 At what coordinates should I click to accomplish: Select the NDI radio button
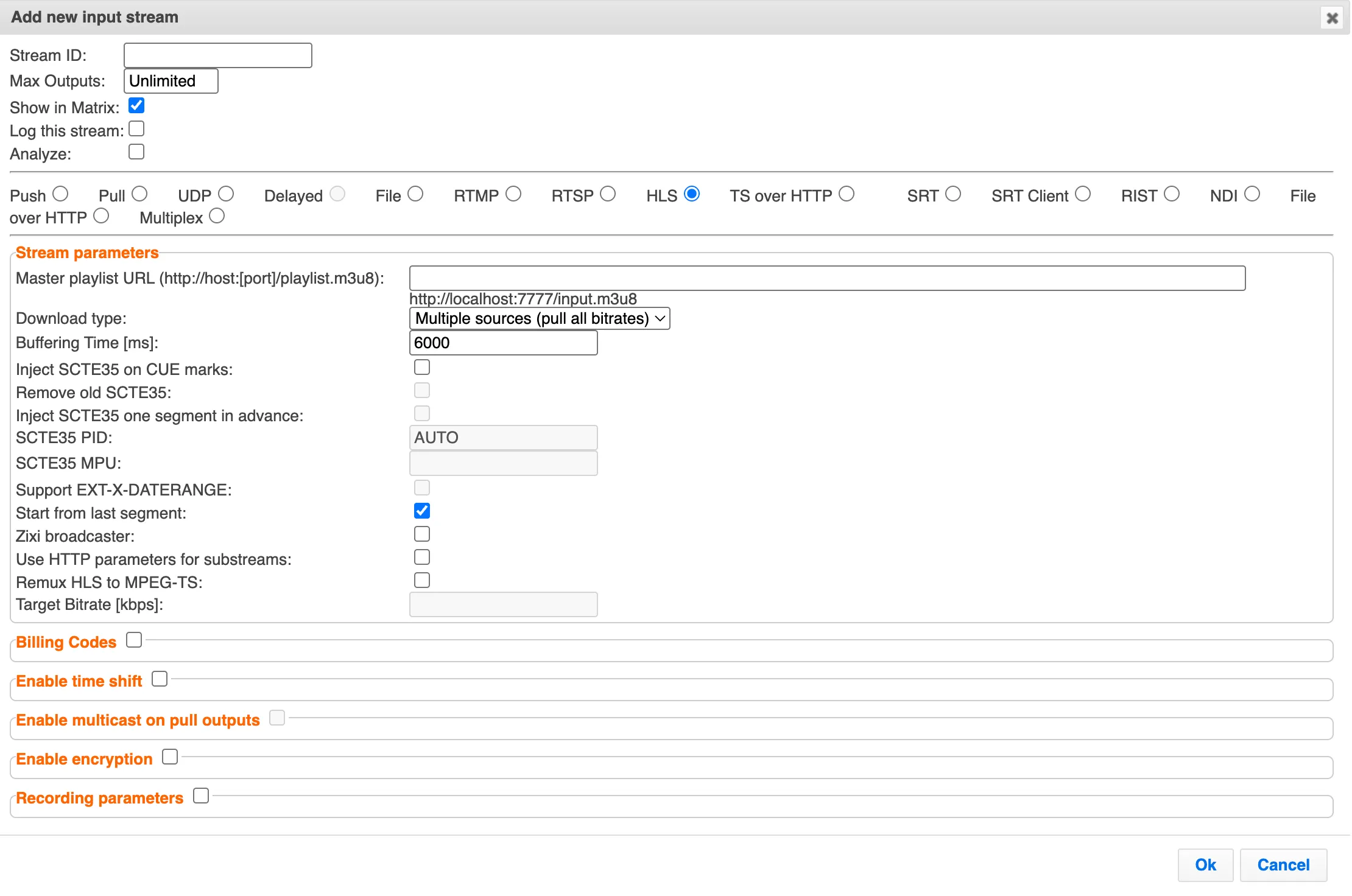tap(1252, 194)
